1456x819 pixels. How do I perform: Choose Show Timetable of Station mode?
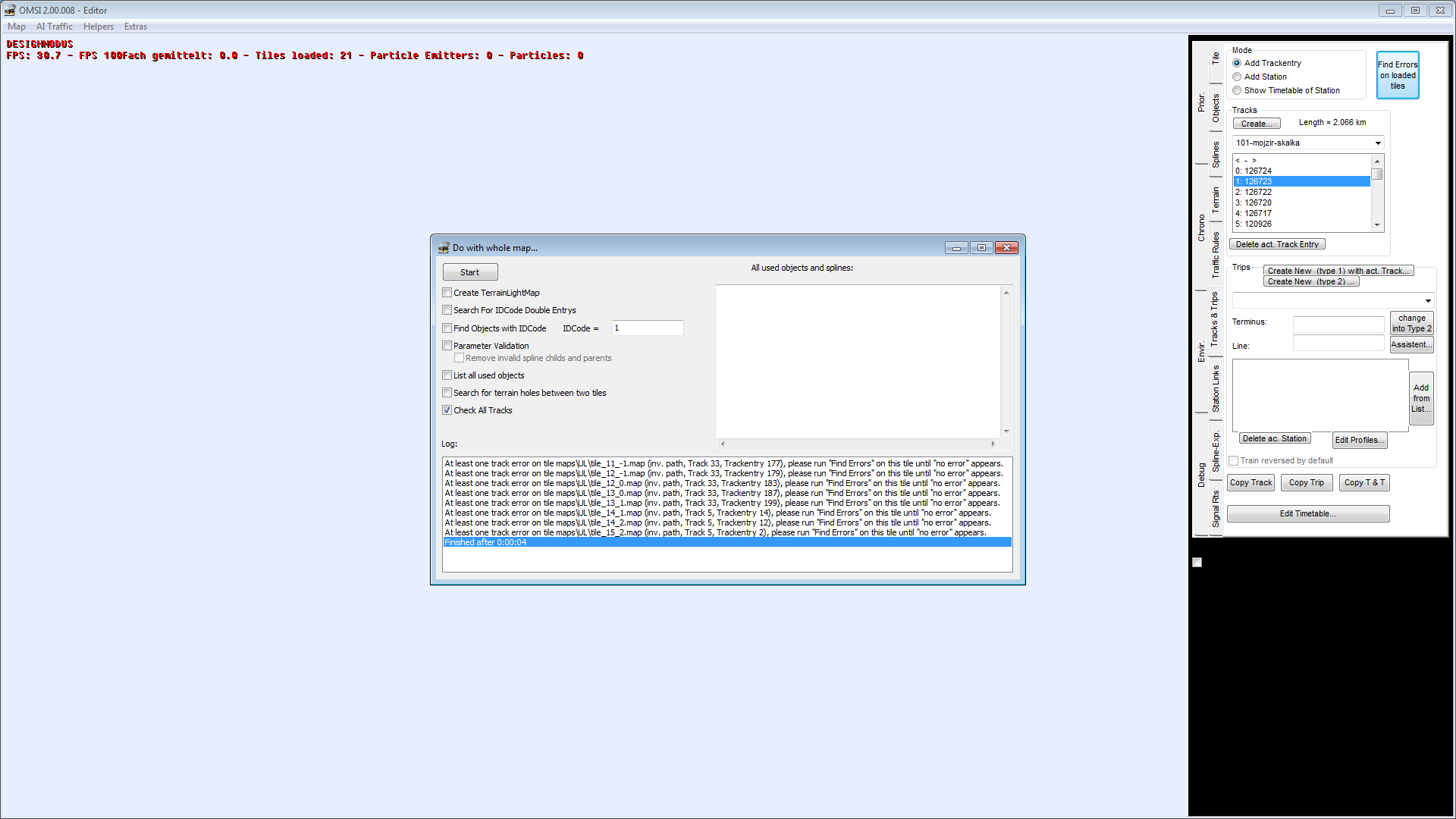(1237, 90)
